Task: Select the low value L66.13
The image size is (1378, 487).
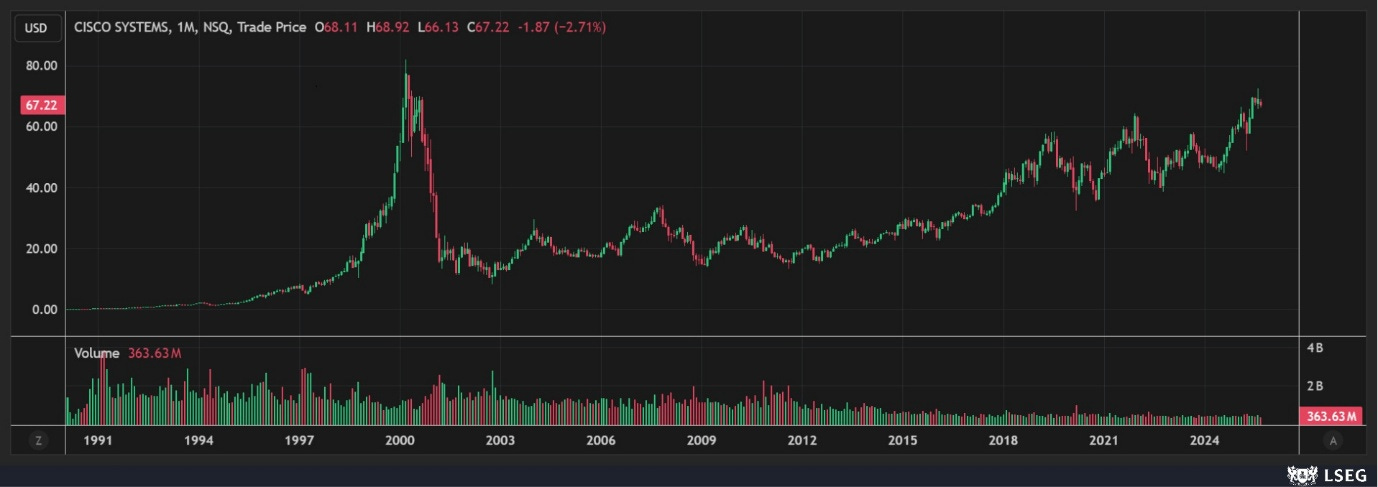Action: tap(438, 28)
